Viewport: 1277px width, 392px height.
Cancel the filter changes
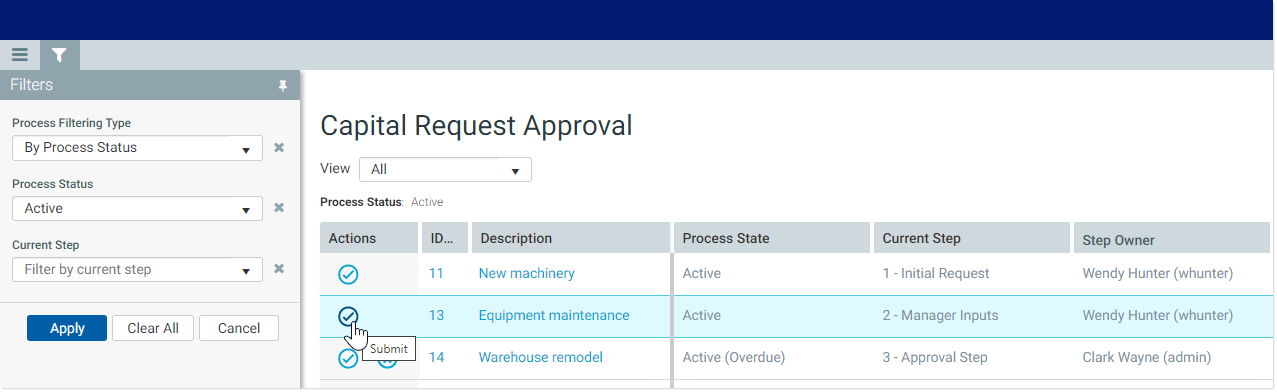tap(239, 328)
